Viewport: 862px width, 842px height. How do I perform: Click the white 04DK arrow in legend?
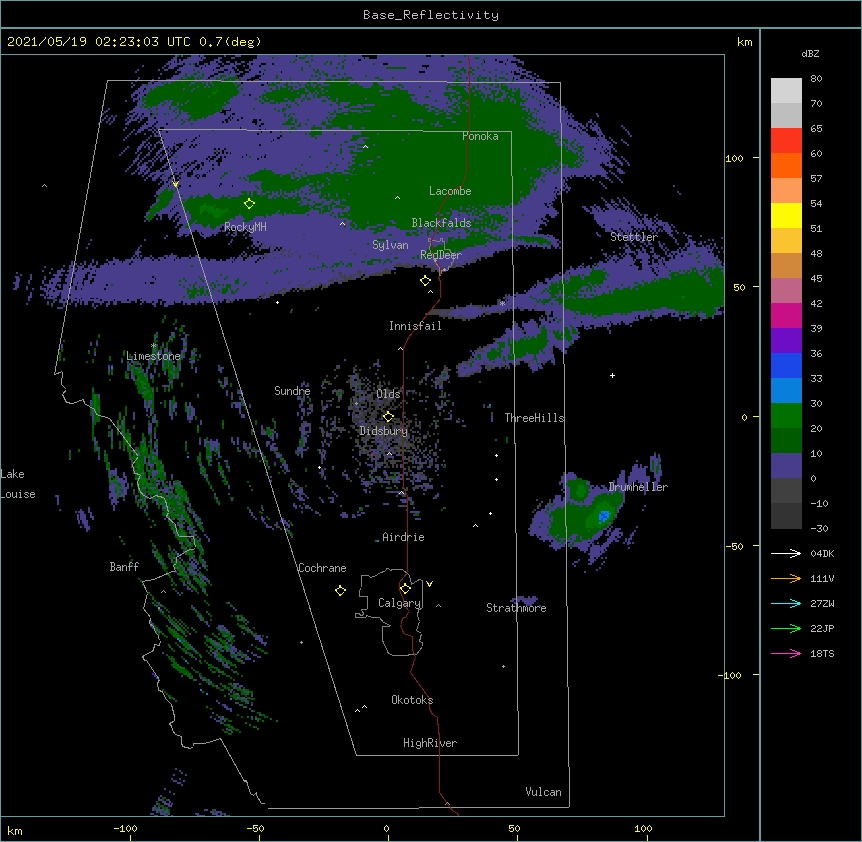pyautogui.click(x=786, y=553)
